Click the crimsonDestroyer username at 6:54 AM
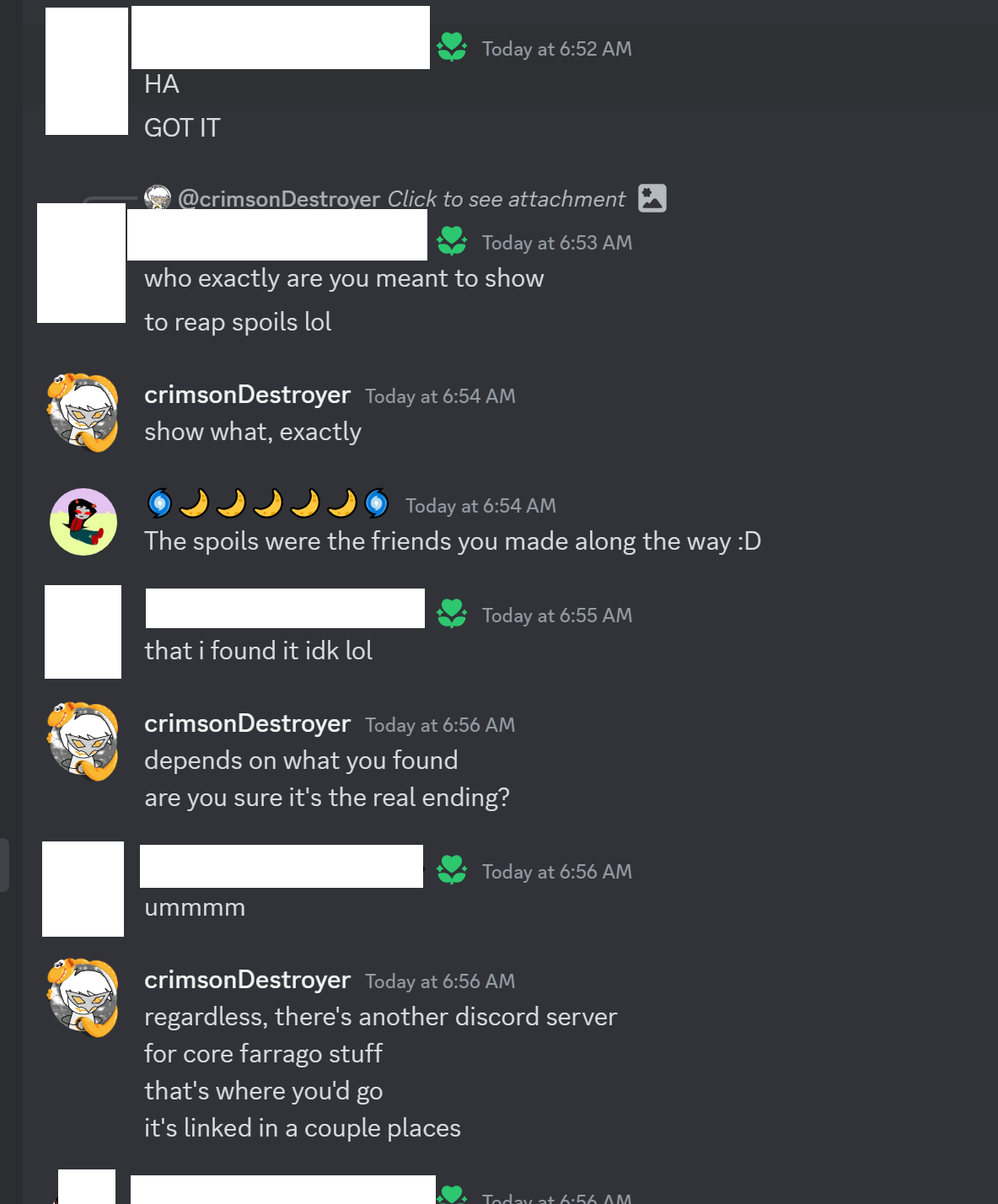This screenshot has height=1204, width=998. tap(247, 395)
